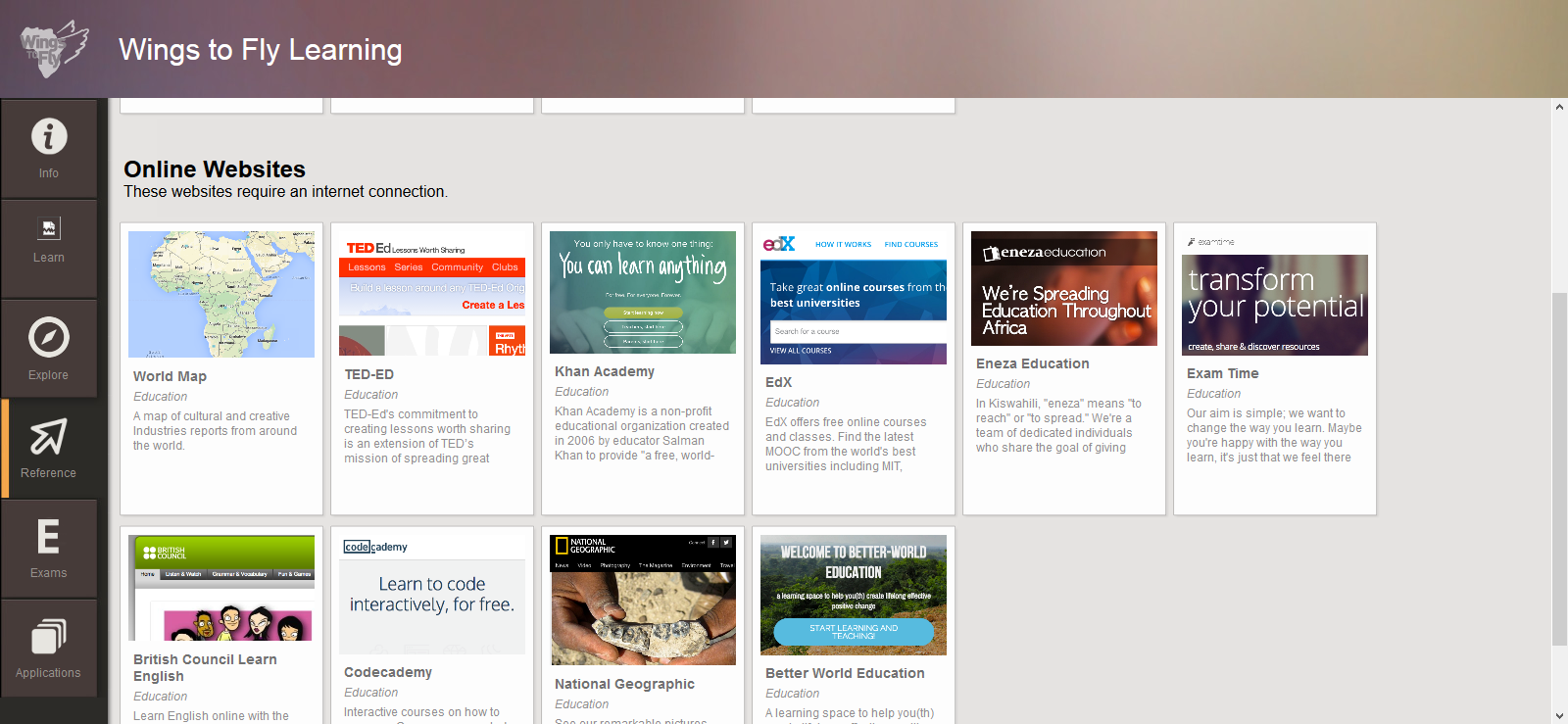Open the Eneza Education thumbnail
Screen dimensions: 1568x724
tap(1064, 288)
